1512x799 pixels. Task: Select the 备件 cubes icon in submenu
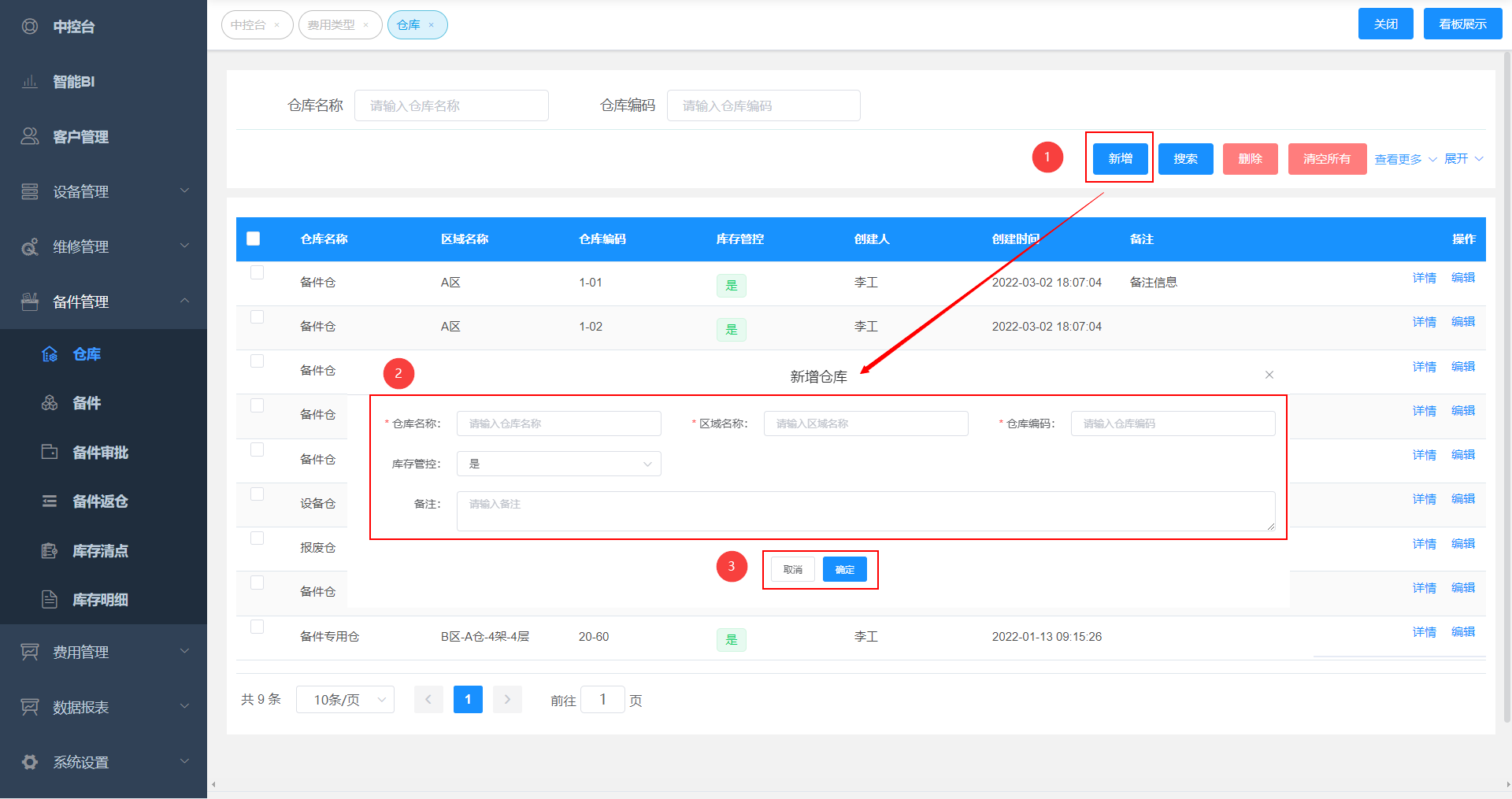50,403
